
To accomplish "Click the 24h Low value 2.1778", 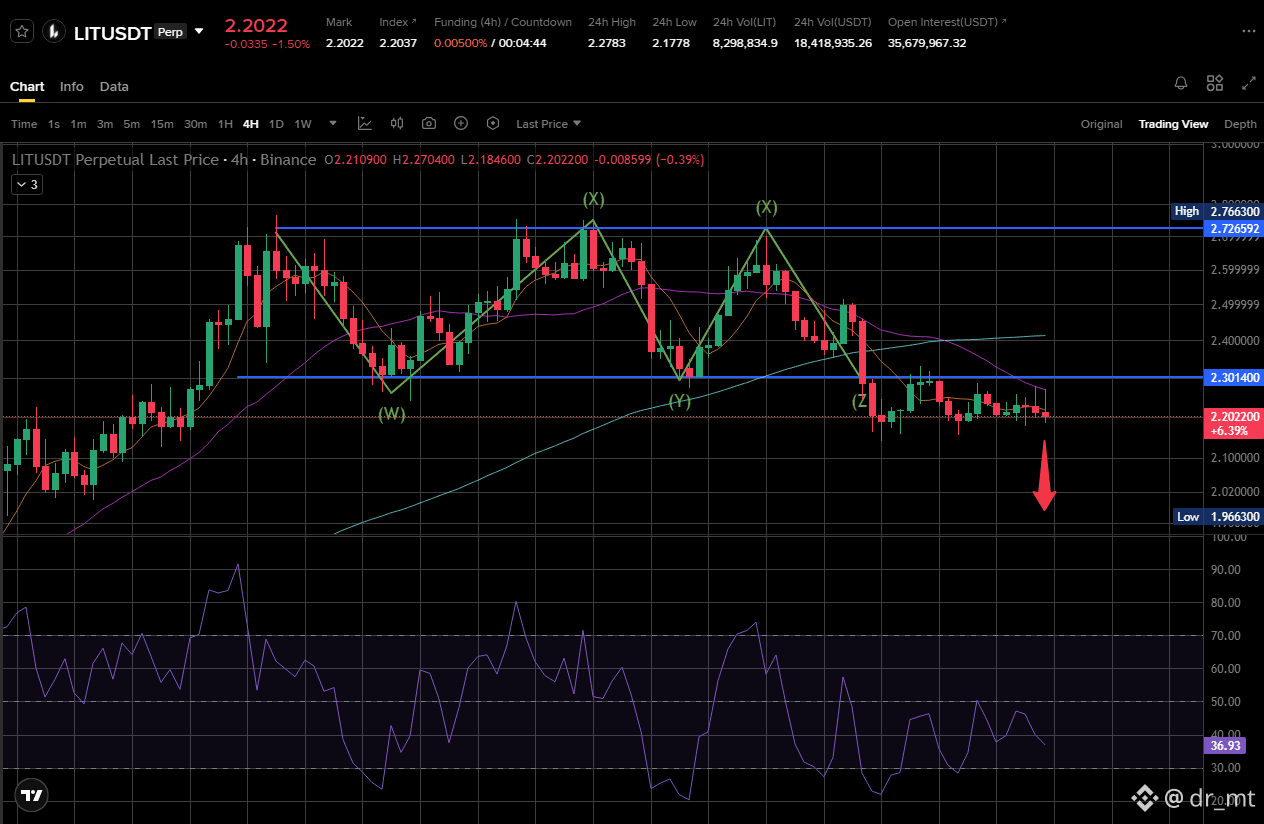I will pos(671,43).
